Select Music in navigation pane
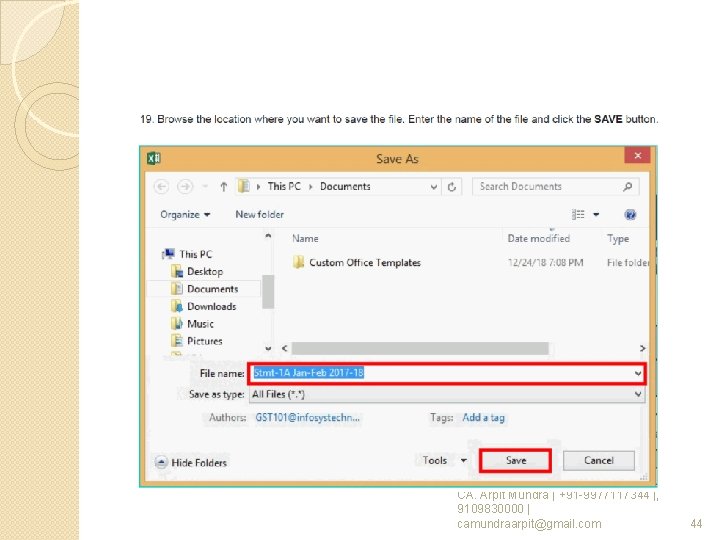720x540 pixels. point(200,324)
